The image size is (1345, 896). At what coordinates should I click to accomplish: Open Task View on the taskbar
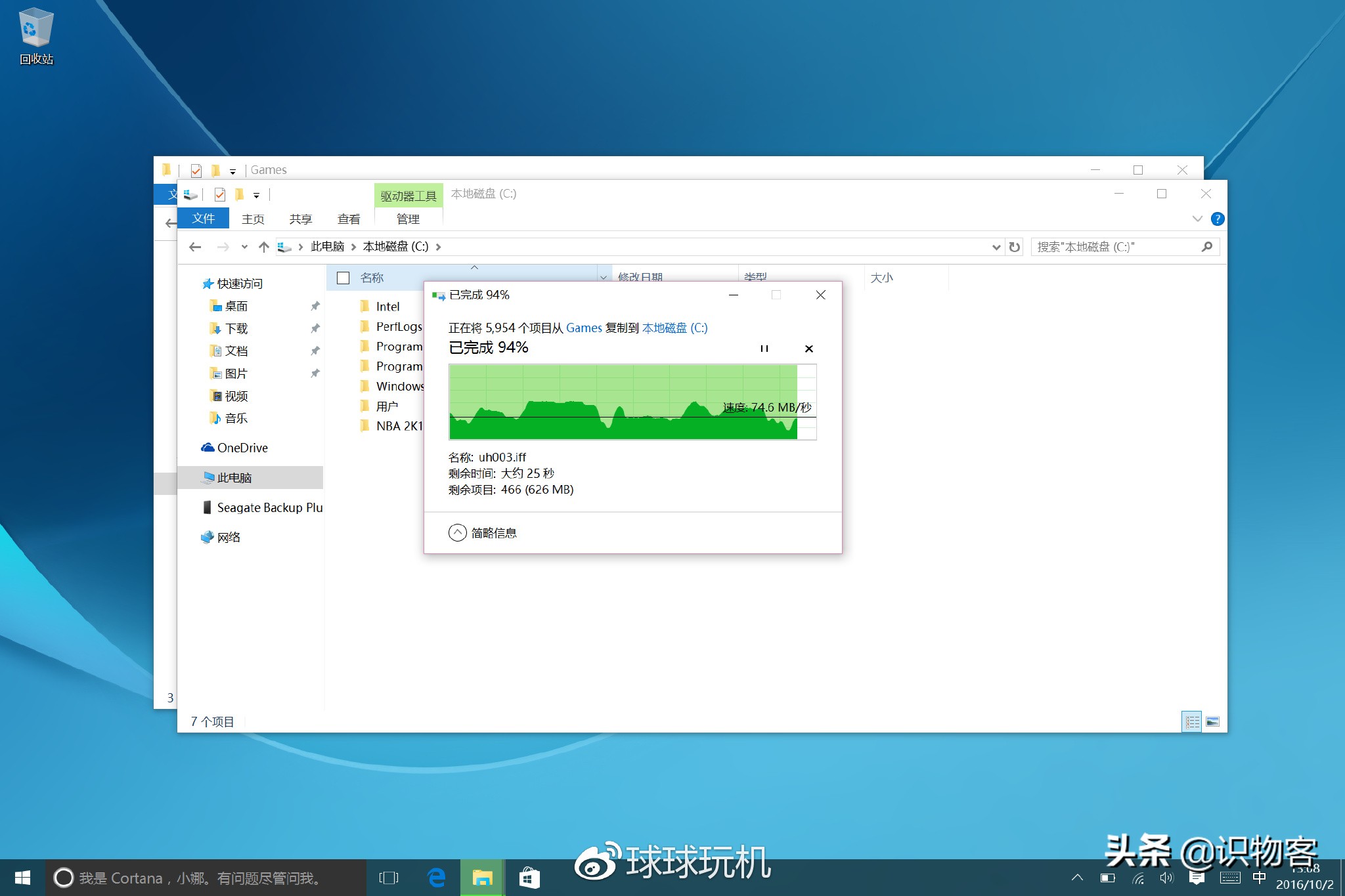pos(389,878)
